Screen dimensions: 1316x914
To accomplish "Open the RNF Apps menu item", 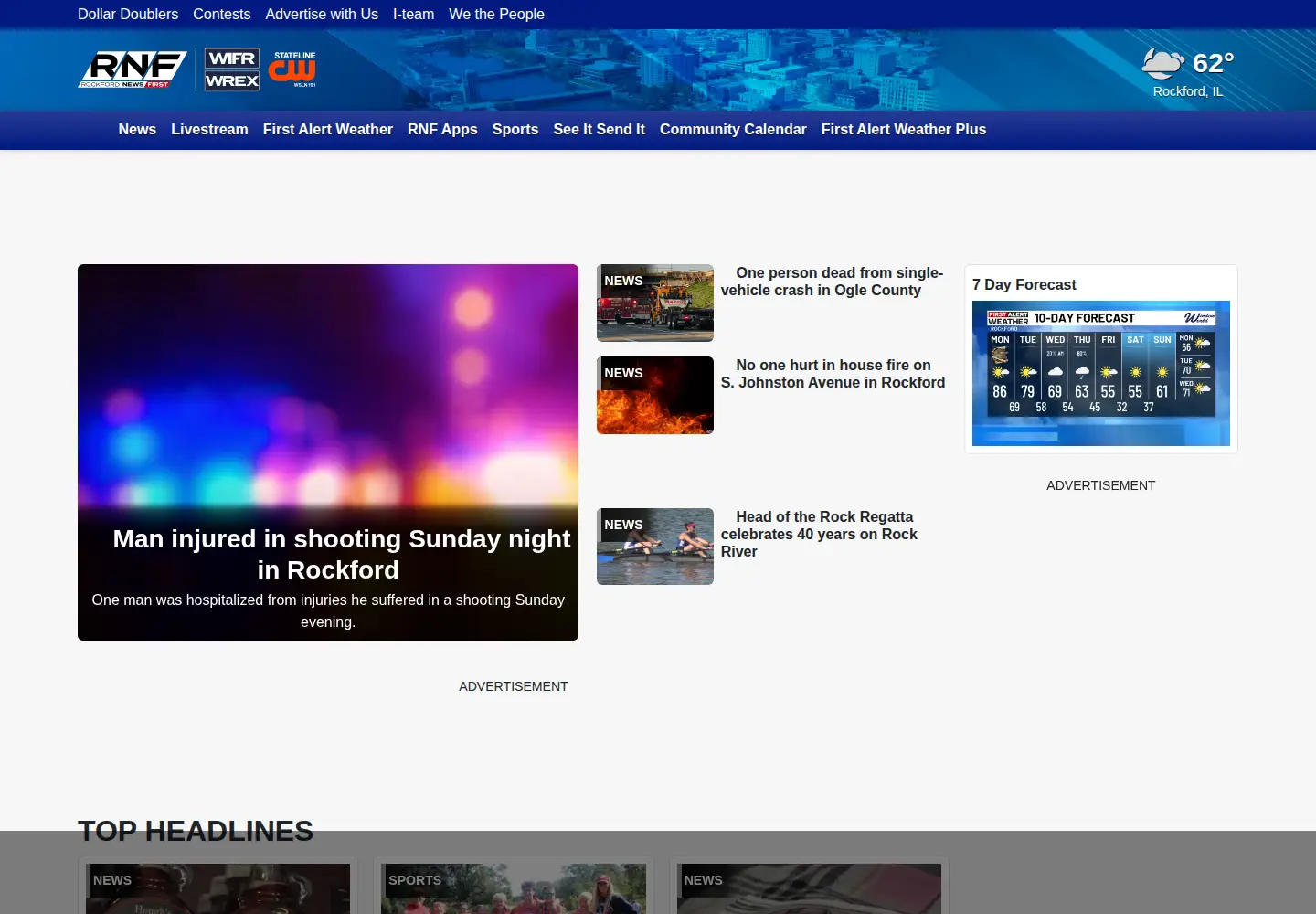I will [442, 130].
